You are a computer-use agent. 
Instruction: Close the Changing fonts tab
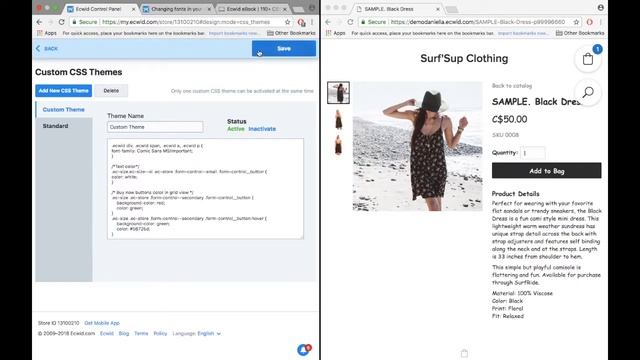[209, 9]
